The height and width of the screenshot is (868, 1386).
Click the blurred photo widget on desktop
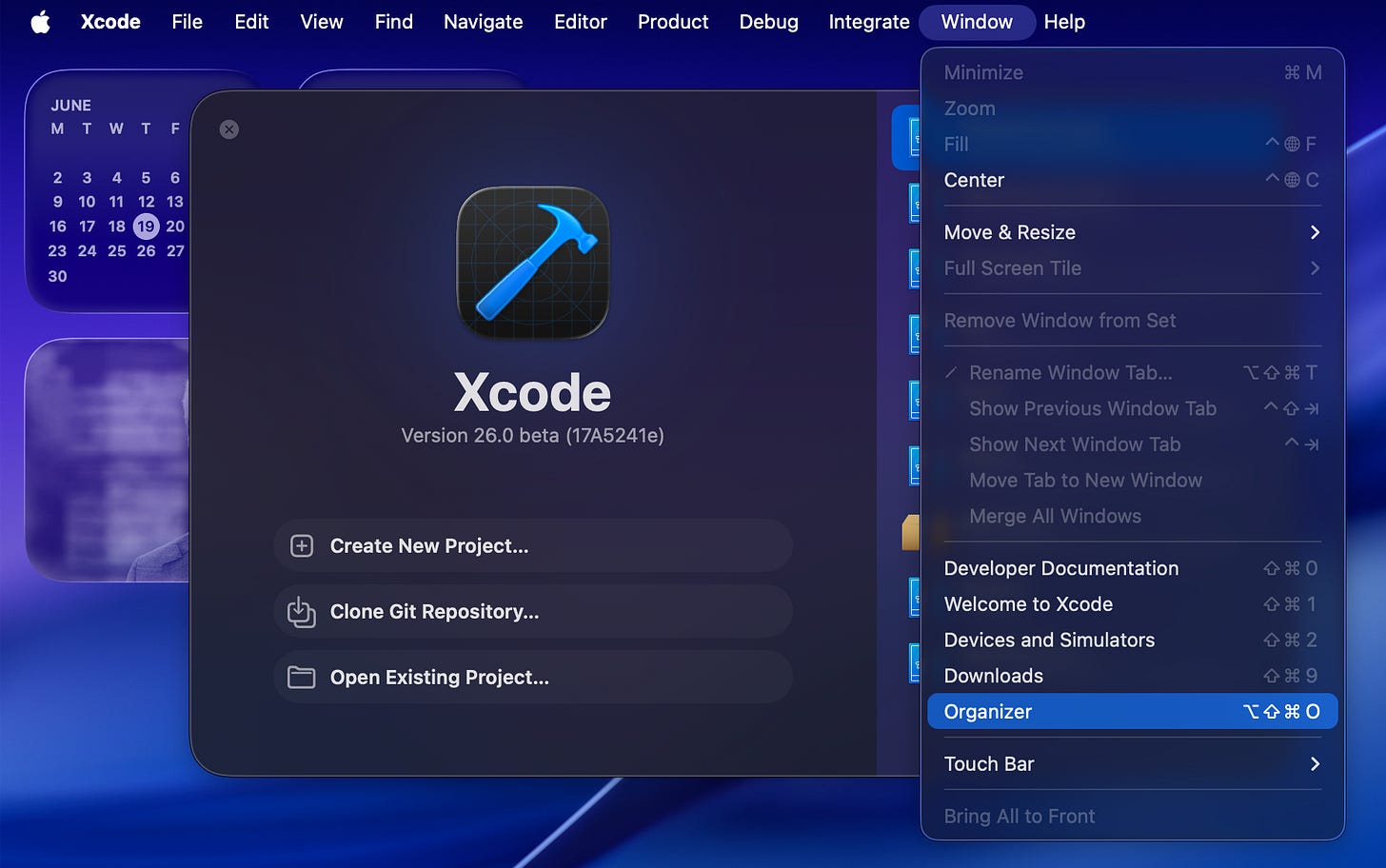coord(108,460)
